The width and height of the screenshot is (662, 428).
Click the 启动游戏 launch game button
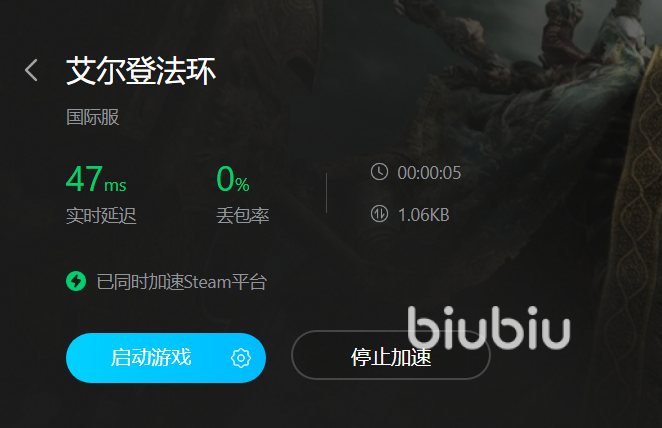[x=166, y=358]
